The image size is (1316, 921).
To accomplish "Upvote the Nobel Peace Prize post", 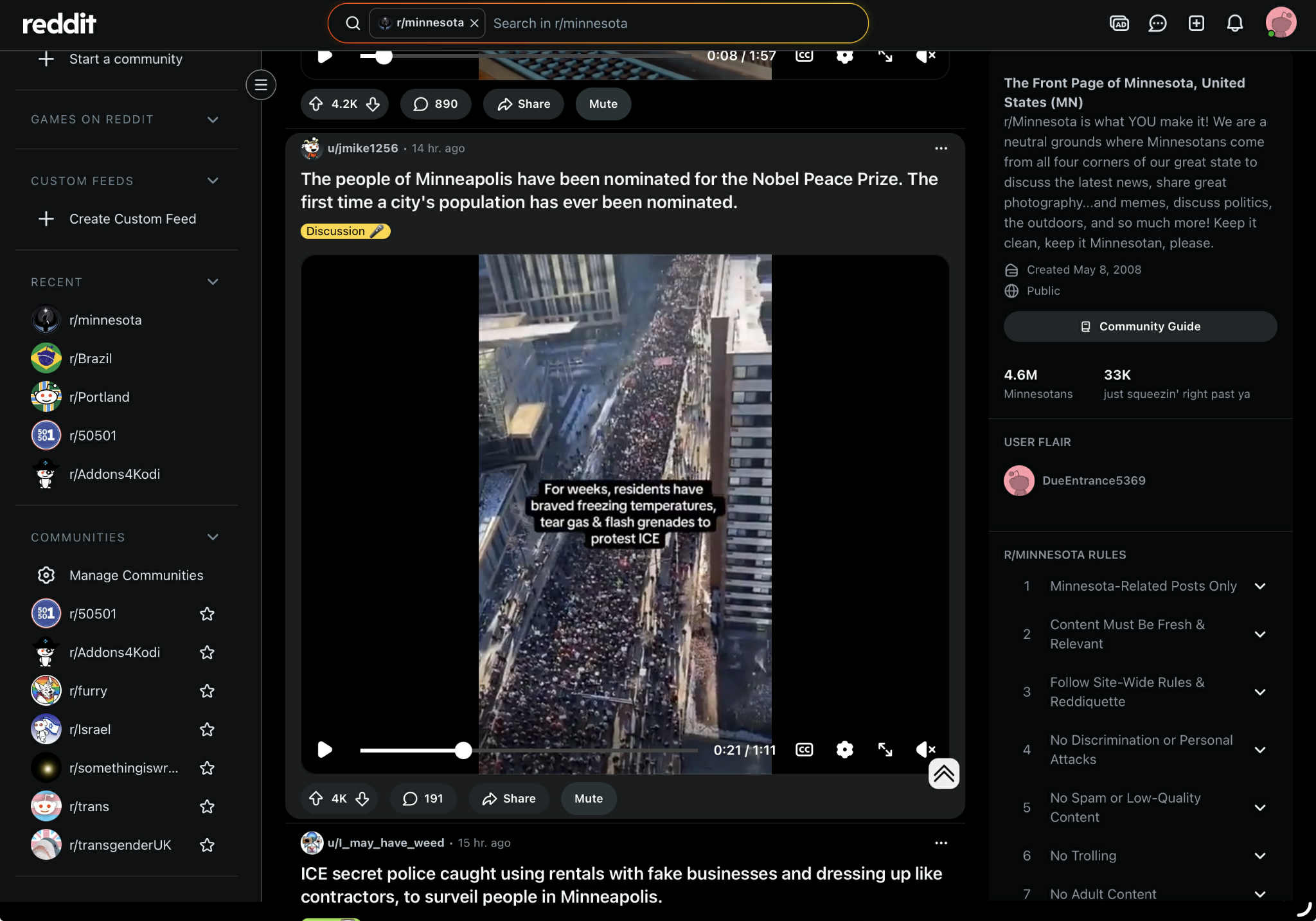I will [x=316, y=798].
